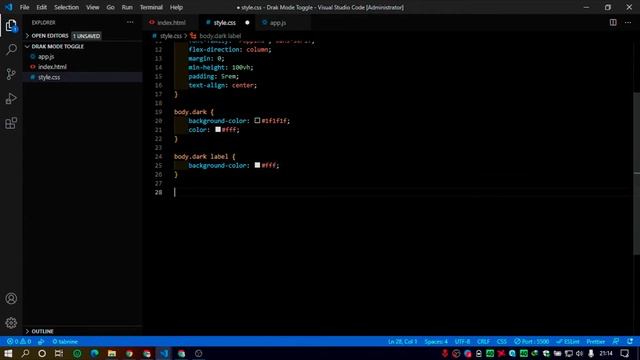Click the Prettier status bar item

tap(596, 342)
